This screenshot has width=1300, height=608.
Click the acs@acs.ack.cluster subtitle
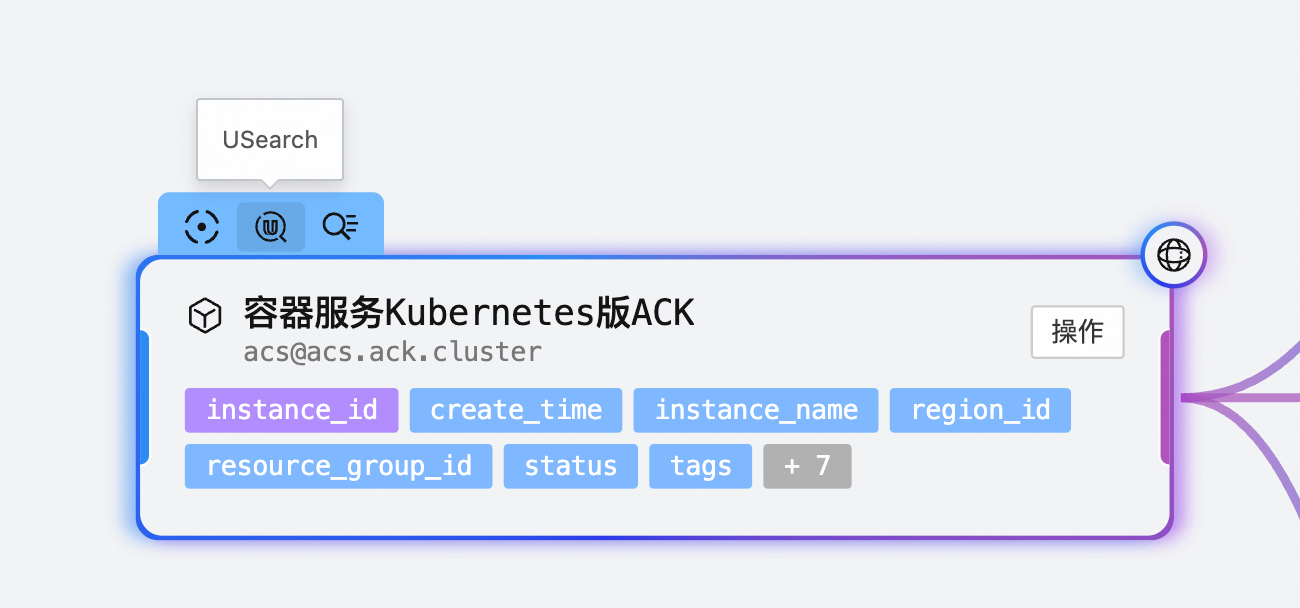[x=393, y=352]
